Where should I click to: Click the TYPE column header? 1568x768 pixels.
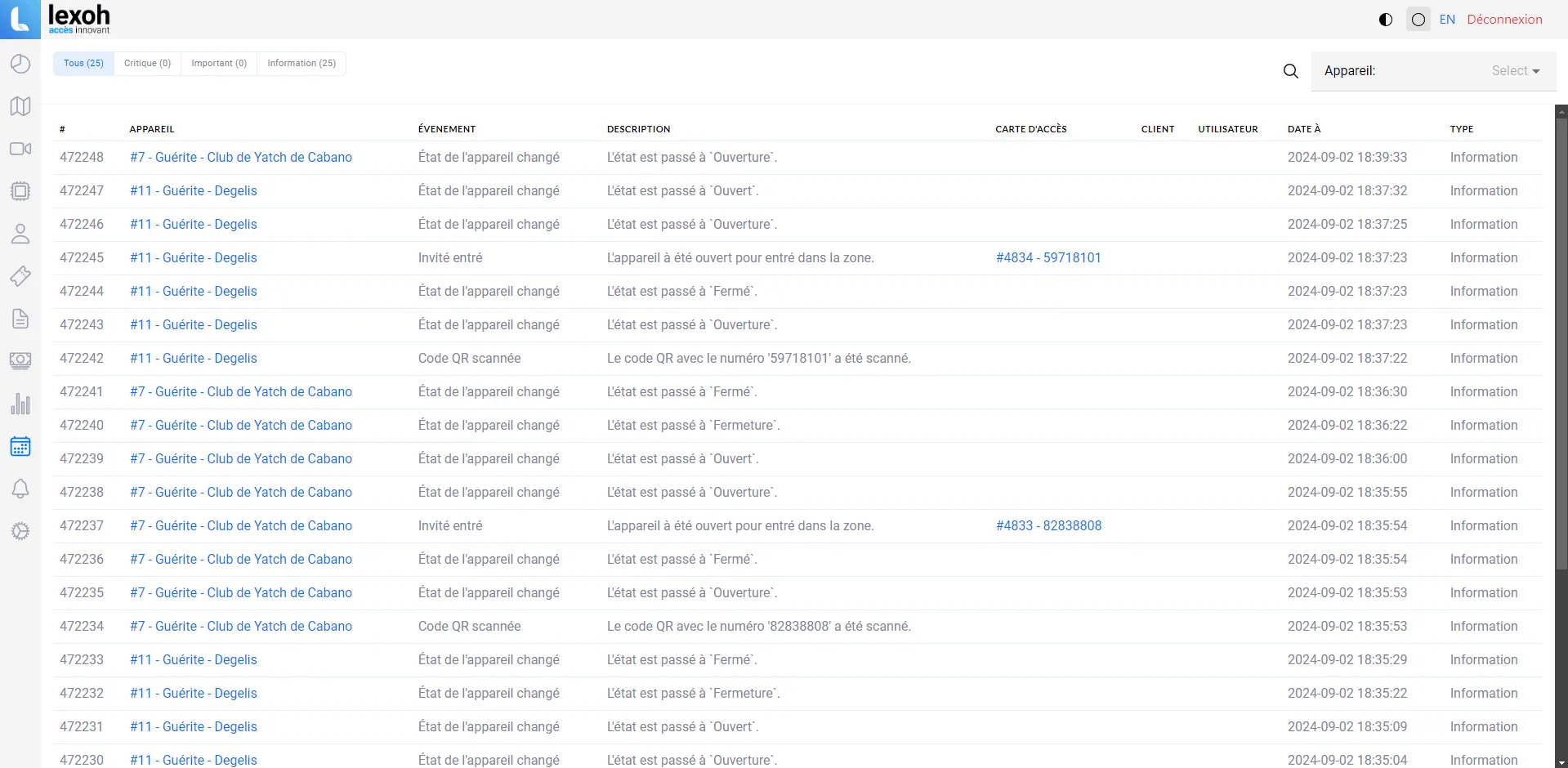pos(1462,129)
